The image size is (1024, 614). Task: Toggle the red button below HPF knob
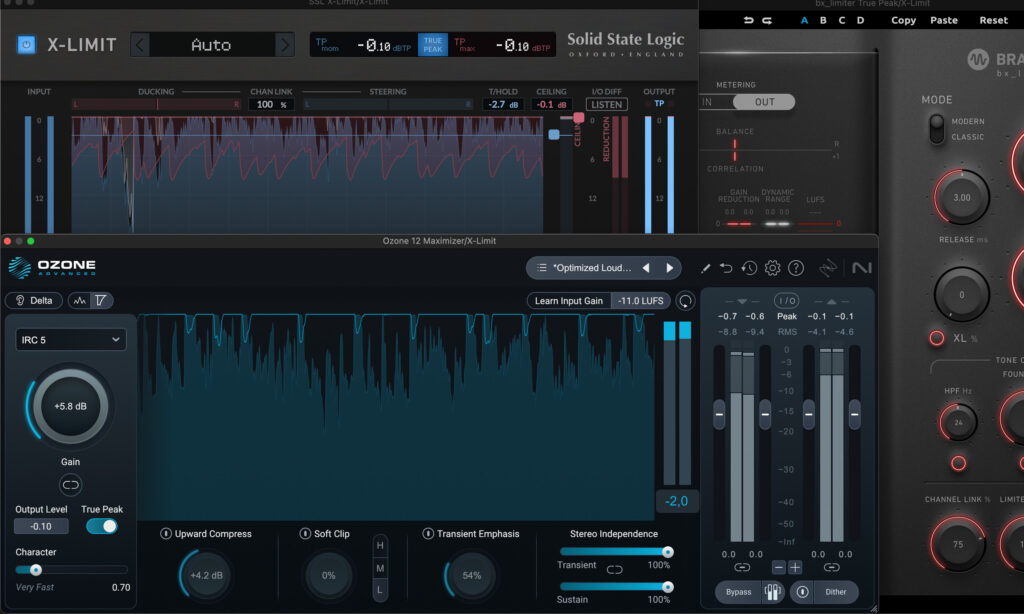point(958,463)
